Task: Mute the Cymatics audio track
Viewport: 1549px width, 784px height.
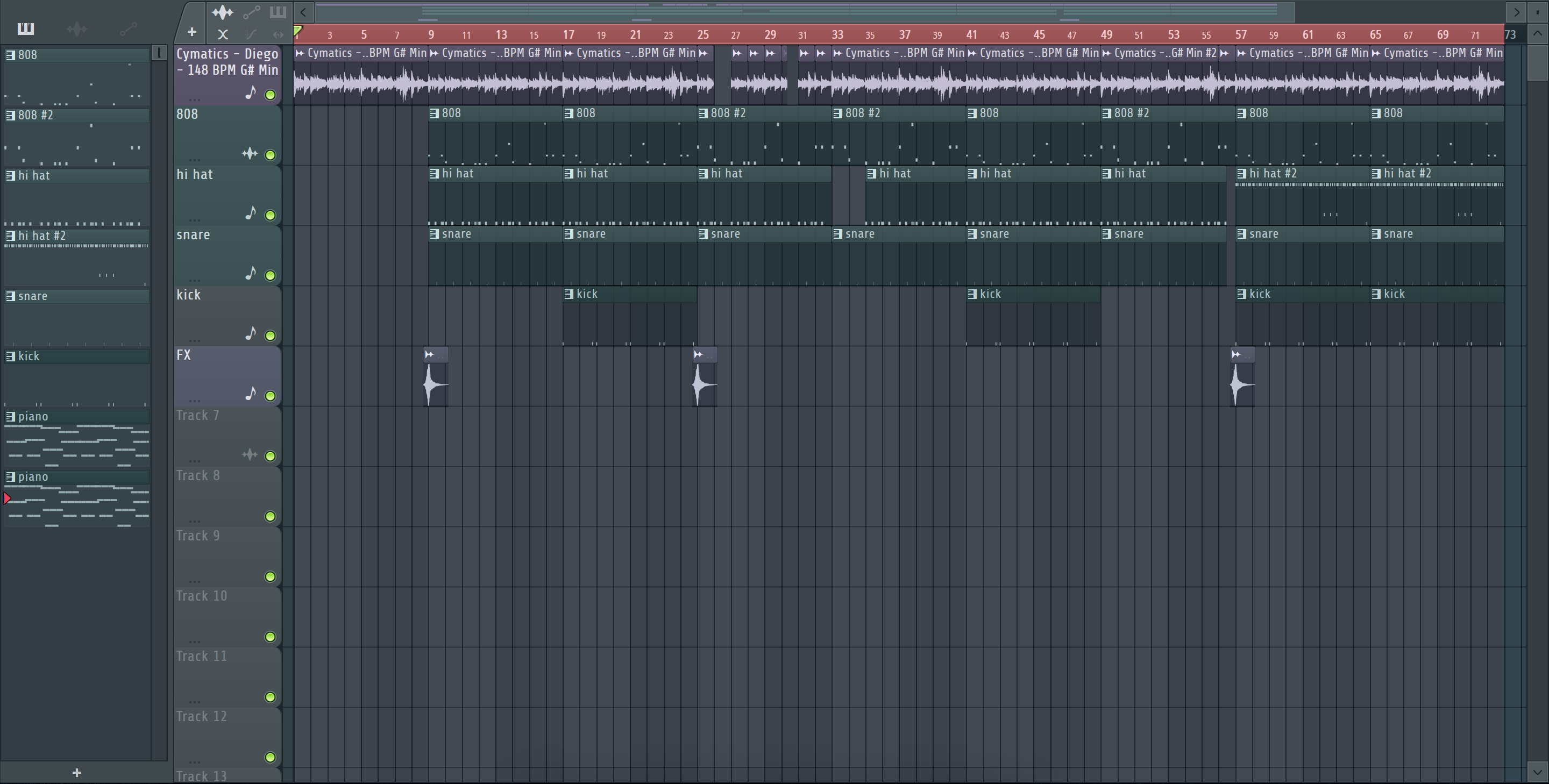Action: (x=270, y=95)
